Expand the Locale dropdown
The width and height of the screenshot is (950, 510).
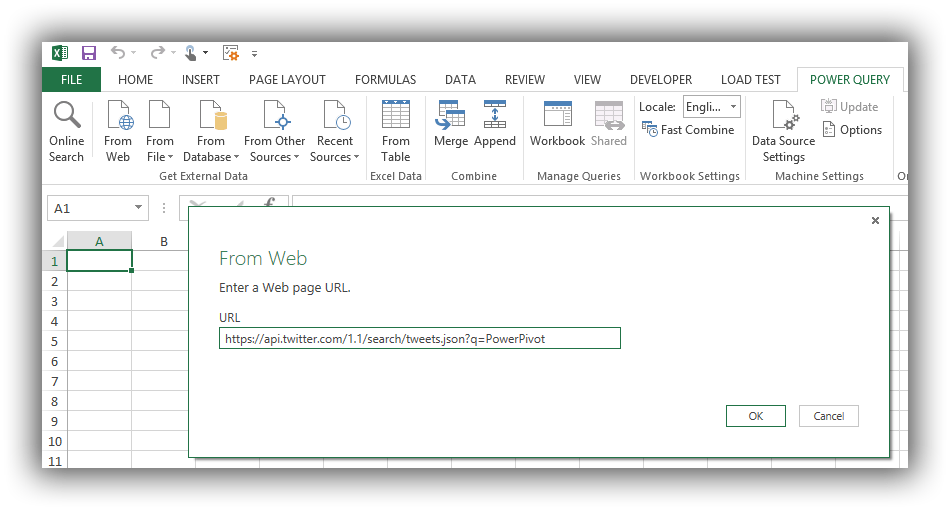tap(733, 107)
